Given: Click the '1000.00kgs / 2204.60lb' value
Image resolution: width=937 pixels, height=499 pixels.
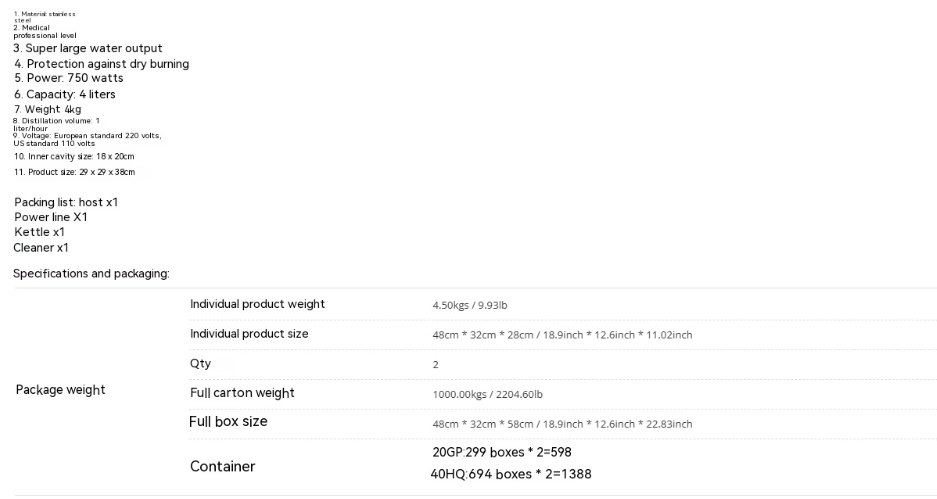Looking at the screenshot, I should coord(488,394).
